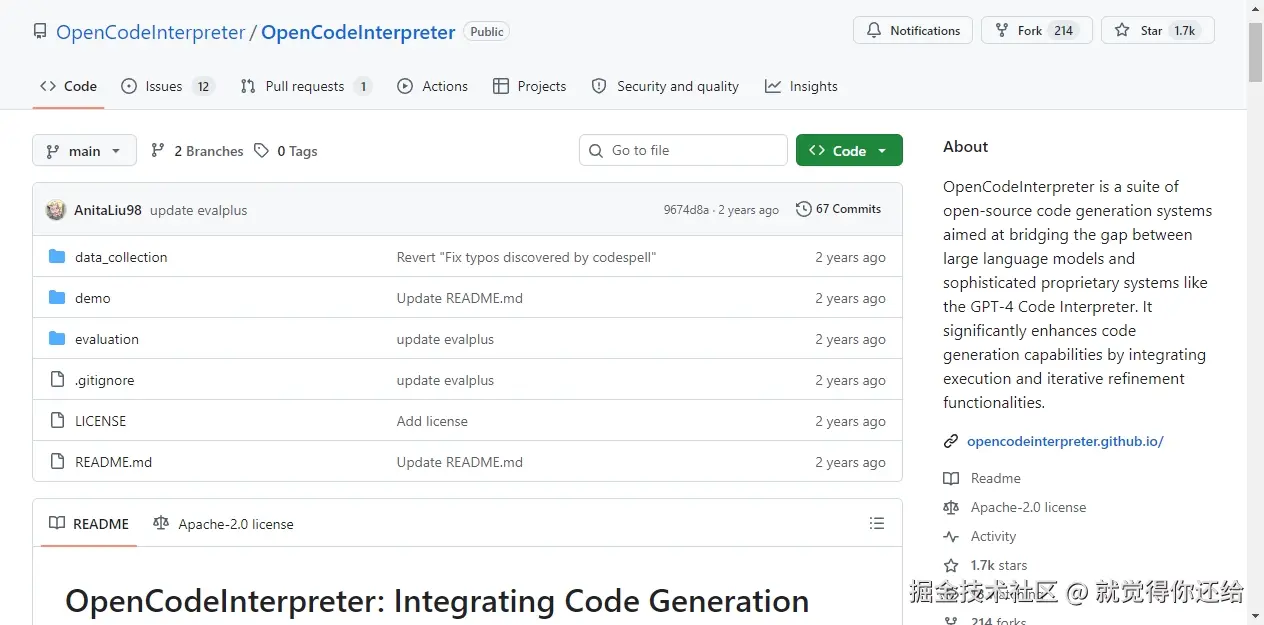Open the data_collection folder

click(x=121, y=257)
